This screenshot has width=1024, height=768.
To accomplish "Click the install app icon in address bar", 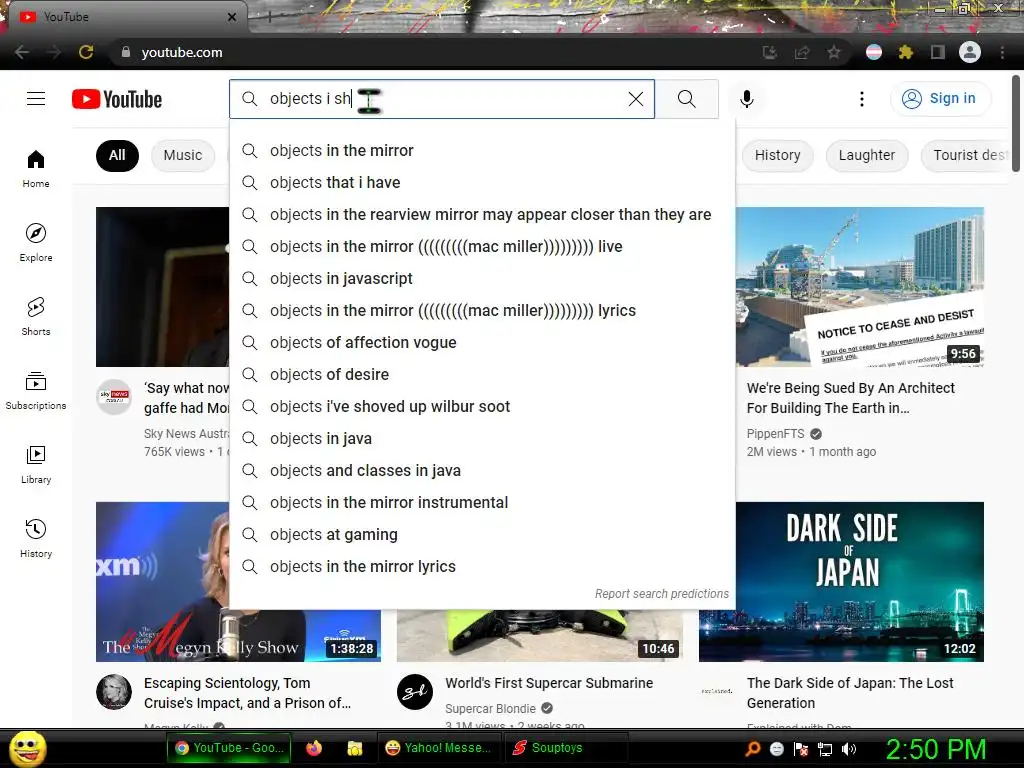I will click(770, 52).
